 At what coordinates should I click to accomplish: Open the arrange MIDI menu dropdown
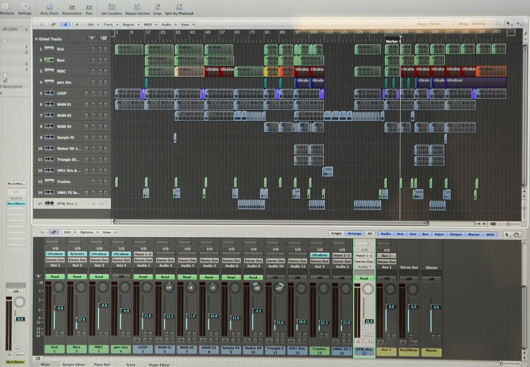tap(150, 24)
